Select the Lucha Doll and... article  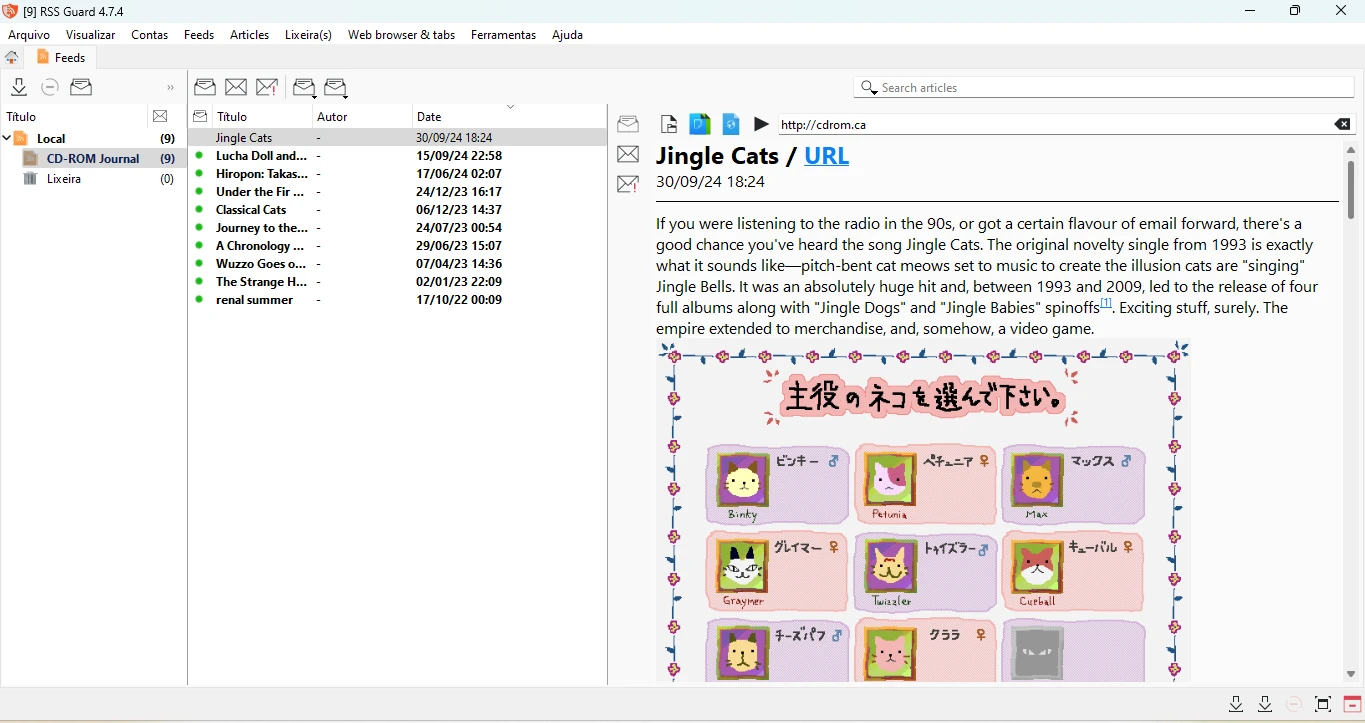pyautogui.click(x=398, y=156)
